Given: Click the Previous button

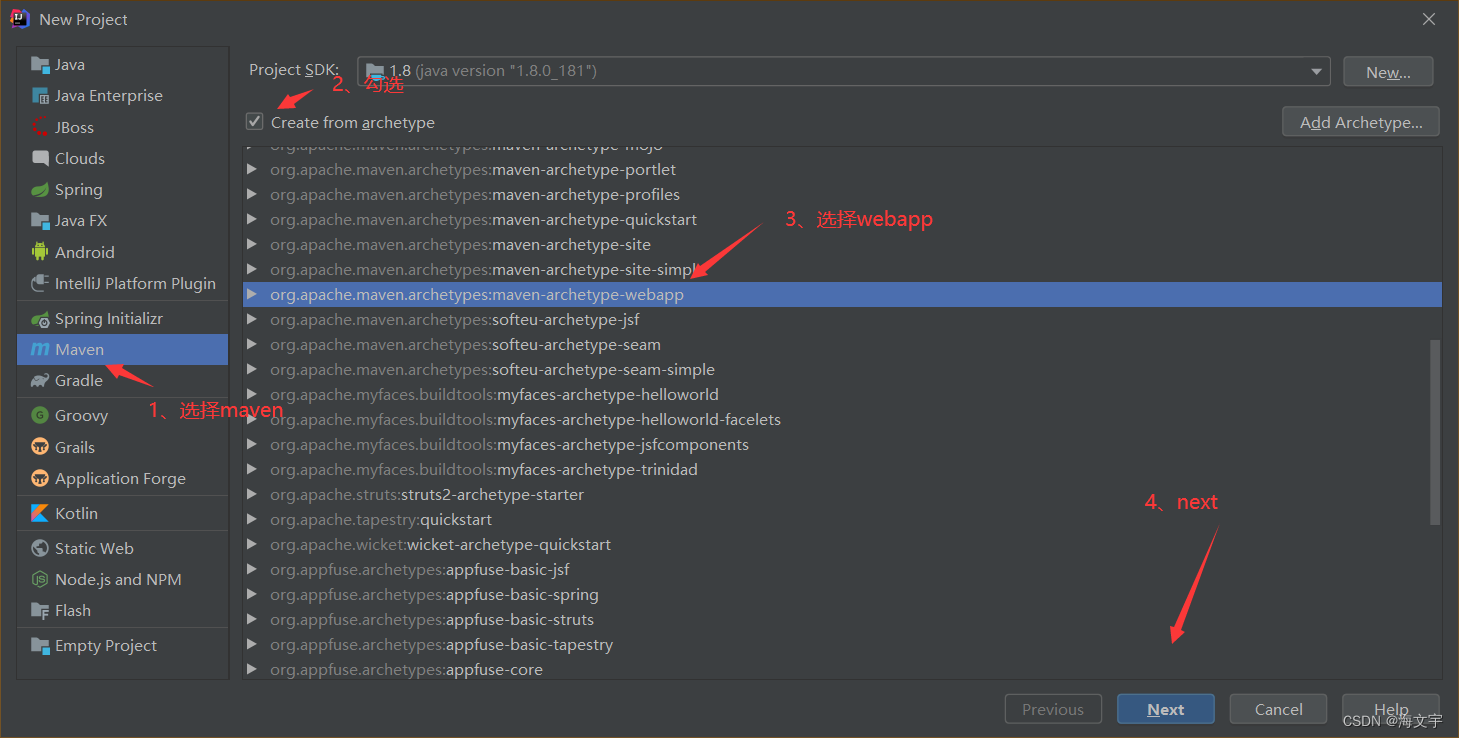Looking at the screenshot, I should [1053, 709].
